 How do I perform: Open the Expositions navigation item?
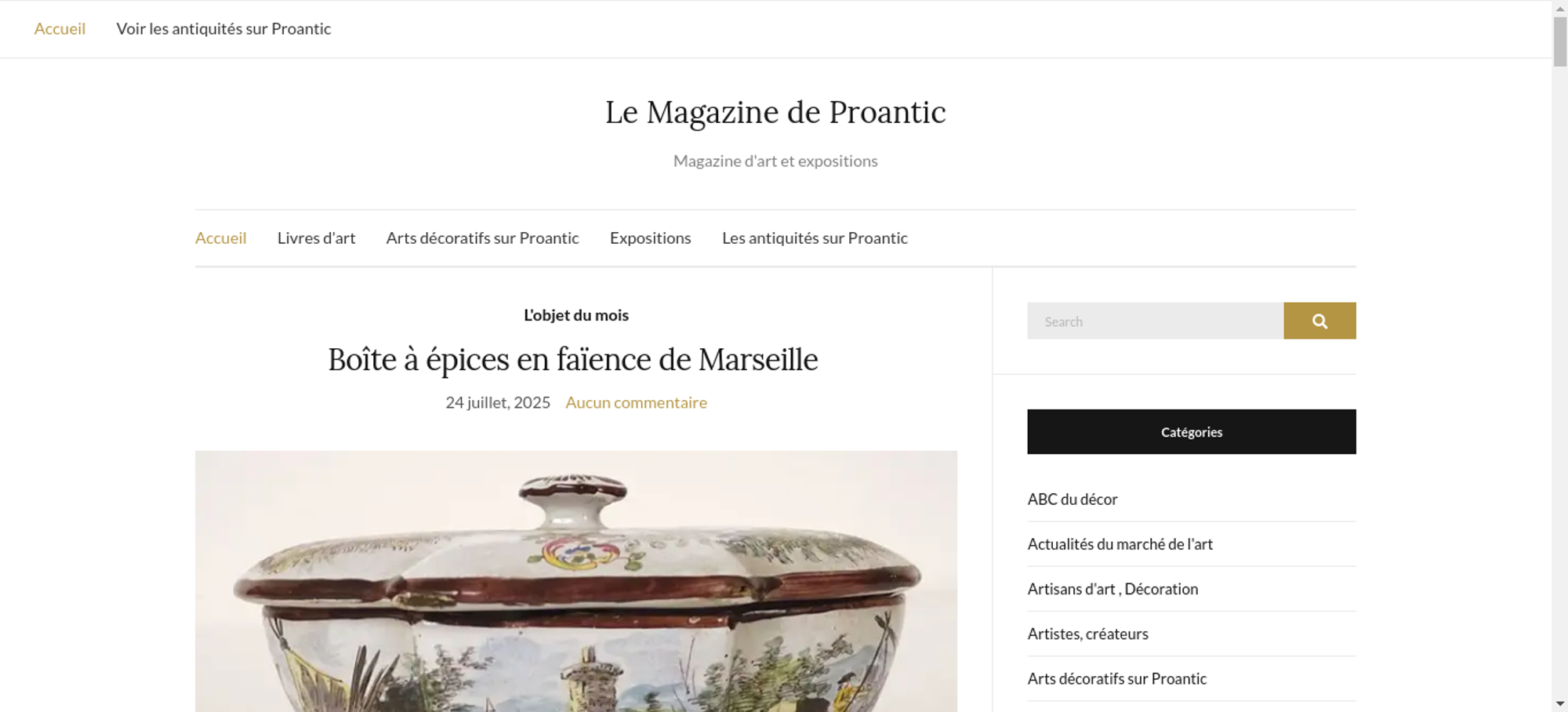click(651, 238)
